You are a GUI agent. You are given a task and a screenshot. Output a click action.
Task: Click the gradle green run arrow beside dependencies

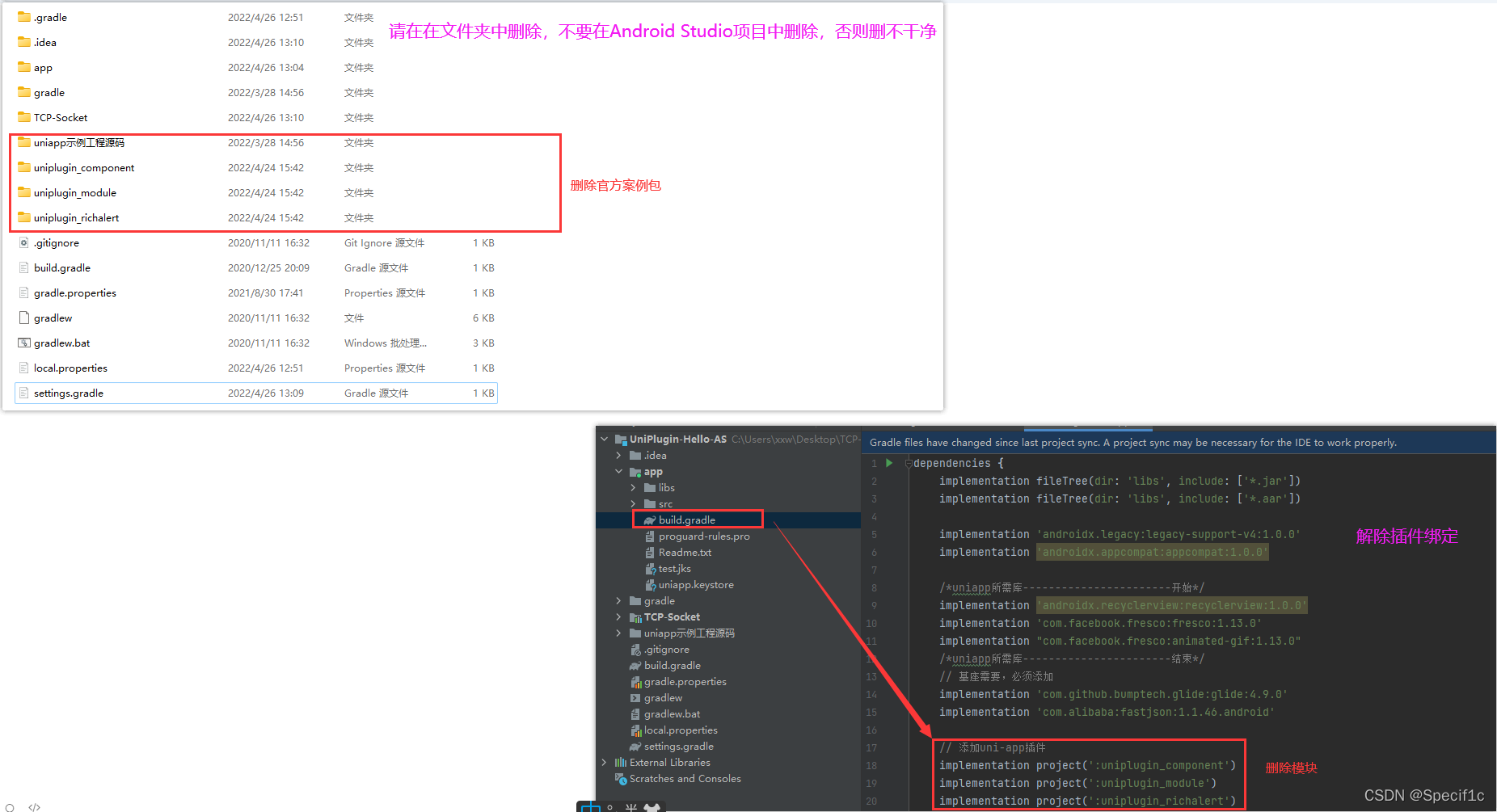tap(889, 463)
